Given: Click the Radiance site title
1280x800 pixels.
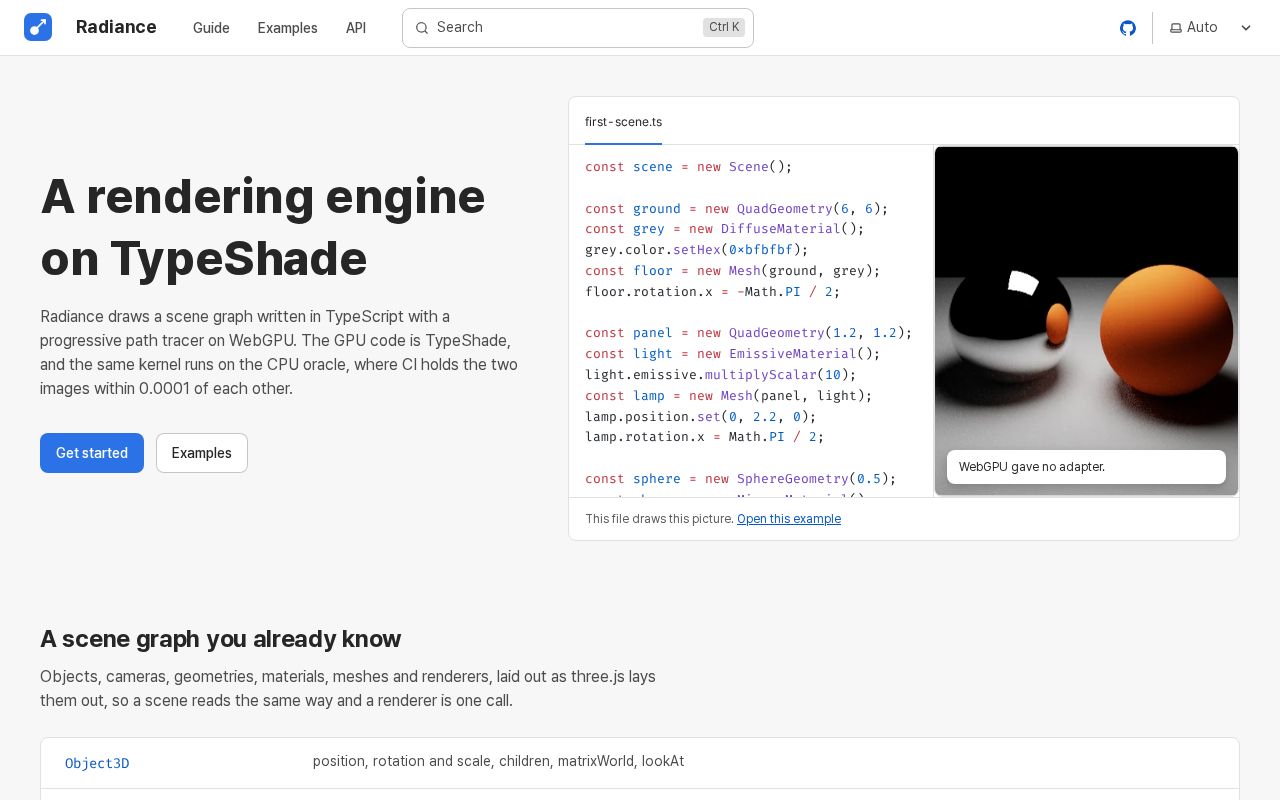Looking at the screenshot, I should [116, 27].
